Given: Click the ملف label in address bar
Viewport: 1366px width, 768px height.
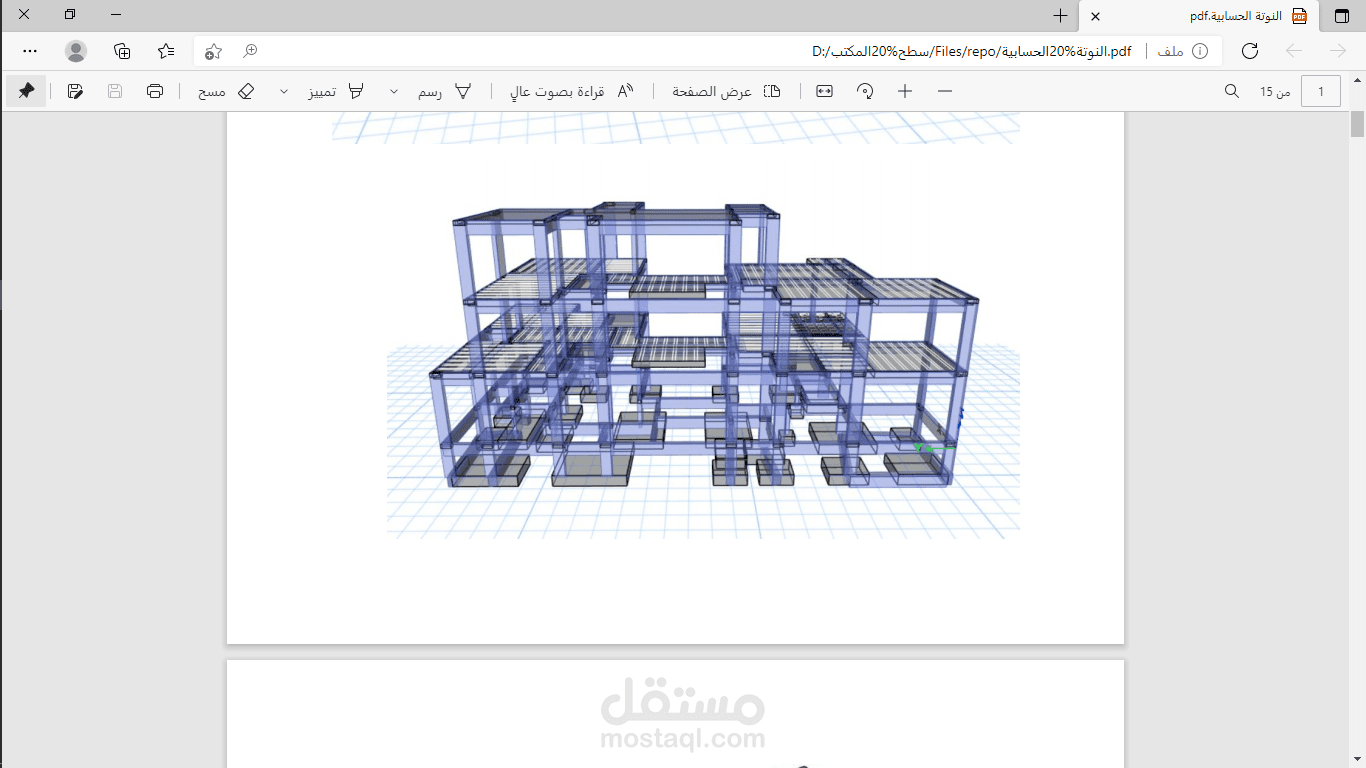Looking at the screenshot, I should pyautogui.click(x=1172, y=51).
